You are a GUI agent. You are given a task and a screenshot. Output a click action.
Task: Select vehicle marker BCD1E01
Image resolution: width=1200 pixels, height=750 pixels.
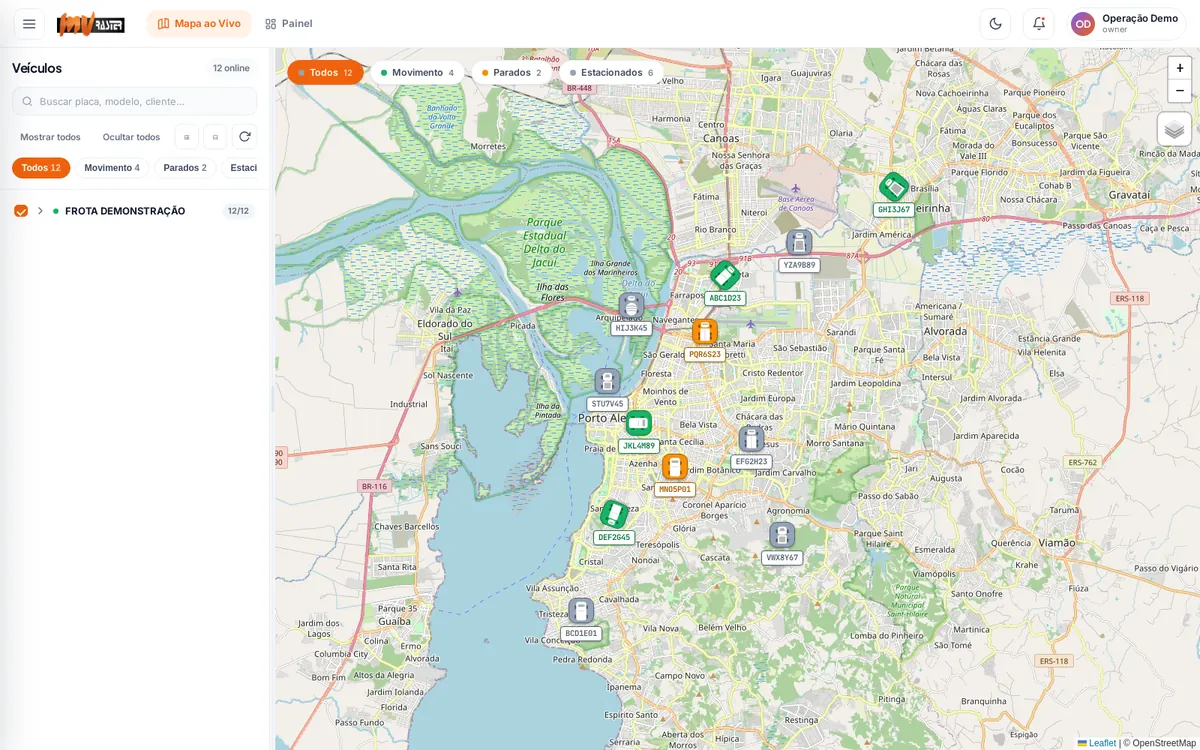pos(581,611)
